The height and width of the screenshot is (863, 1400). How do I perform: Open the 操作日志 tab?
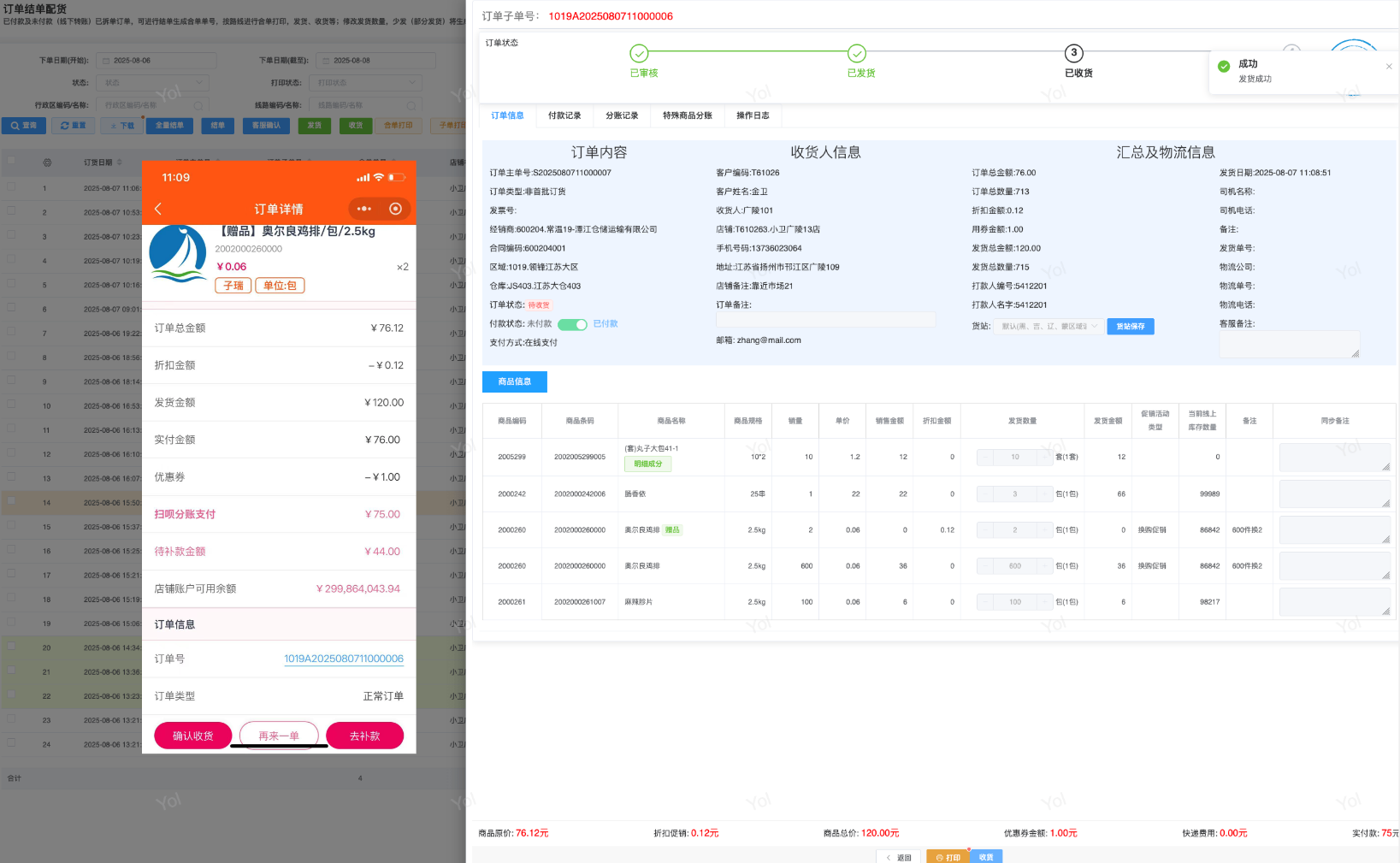pyautogui.click(x=753, y=115)
